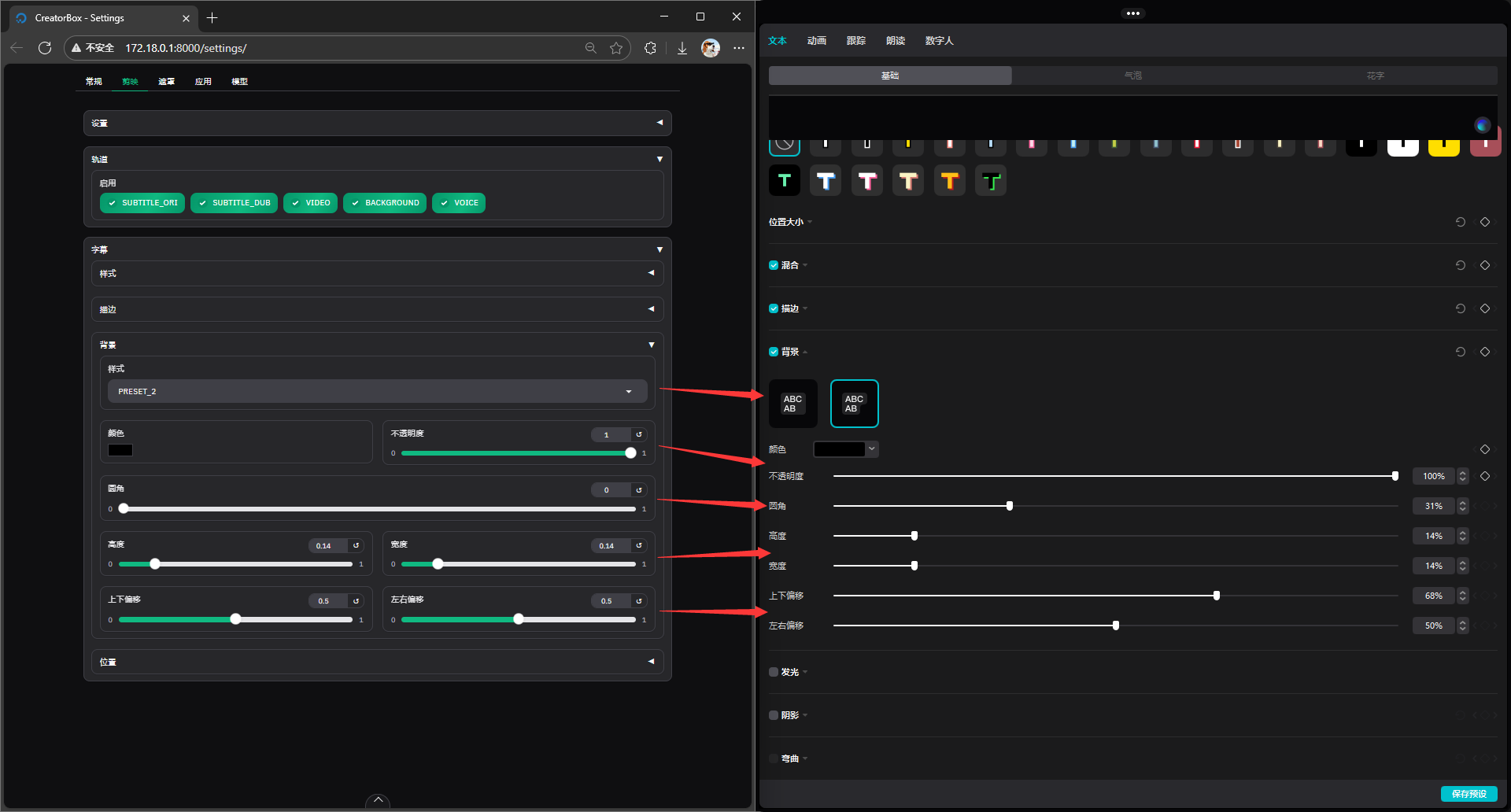
Task: Switch to the 应用 settings tab
Action: click(203, 82)
